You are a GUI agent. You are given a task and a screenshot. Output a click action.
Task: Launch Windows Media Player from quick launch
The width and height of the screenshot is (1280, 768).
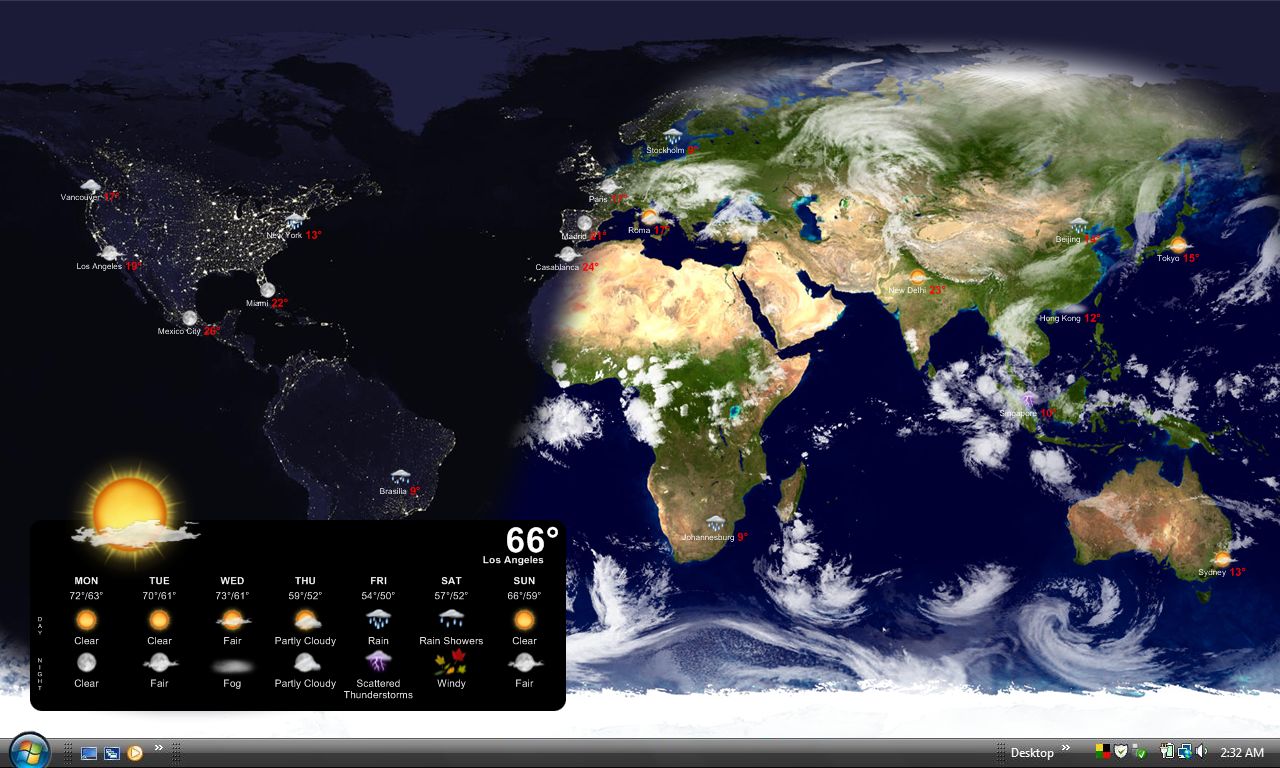(x=135, y=753)
